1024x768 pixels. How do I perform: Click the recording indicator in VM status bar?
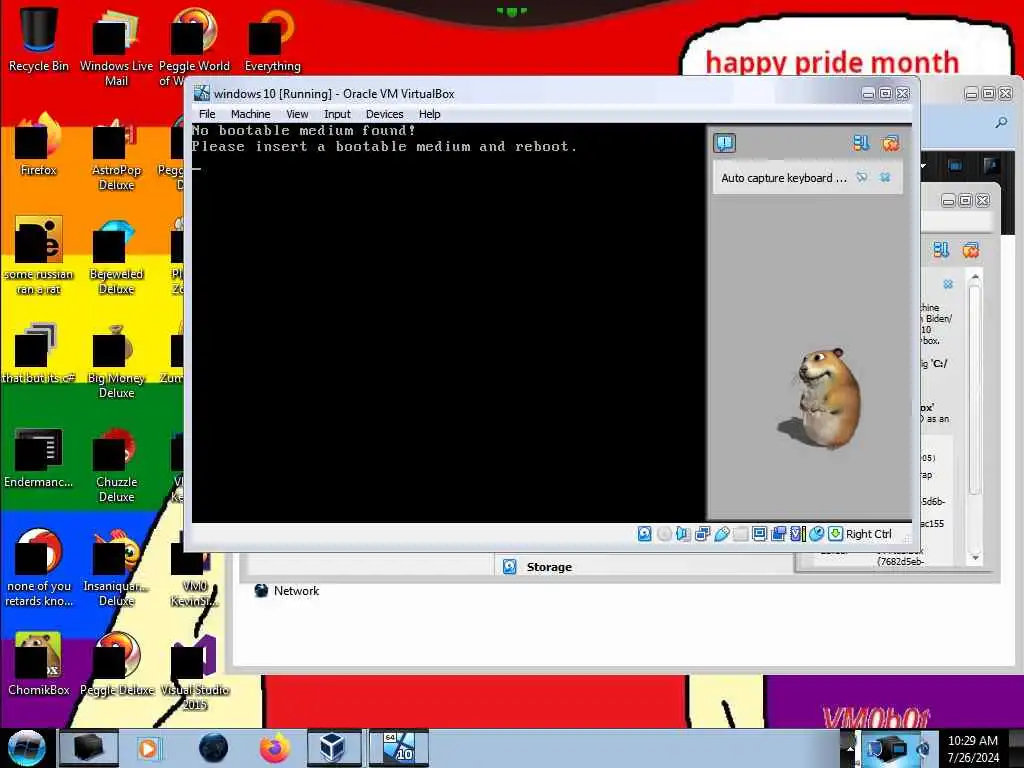point(778,534)
